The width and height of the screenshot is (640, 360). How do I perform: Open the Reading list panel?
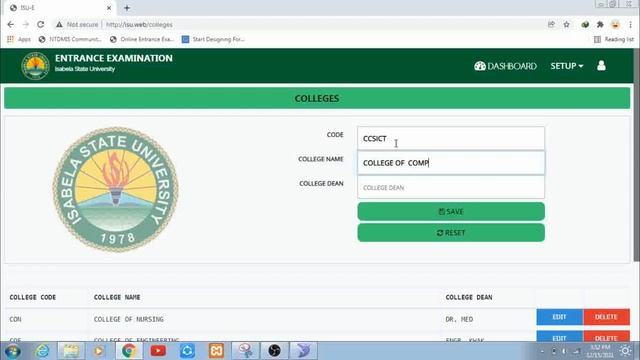click(614, 39)
